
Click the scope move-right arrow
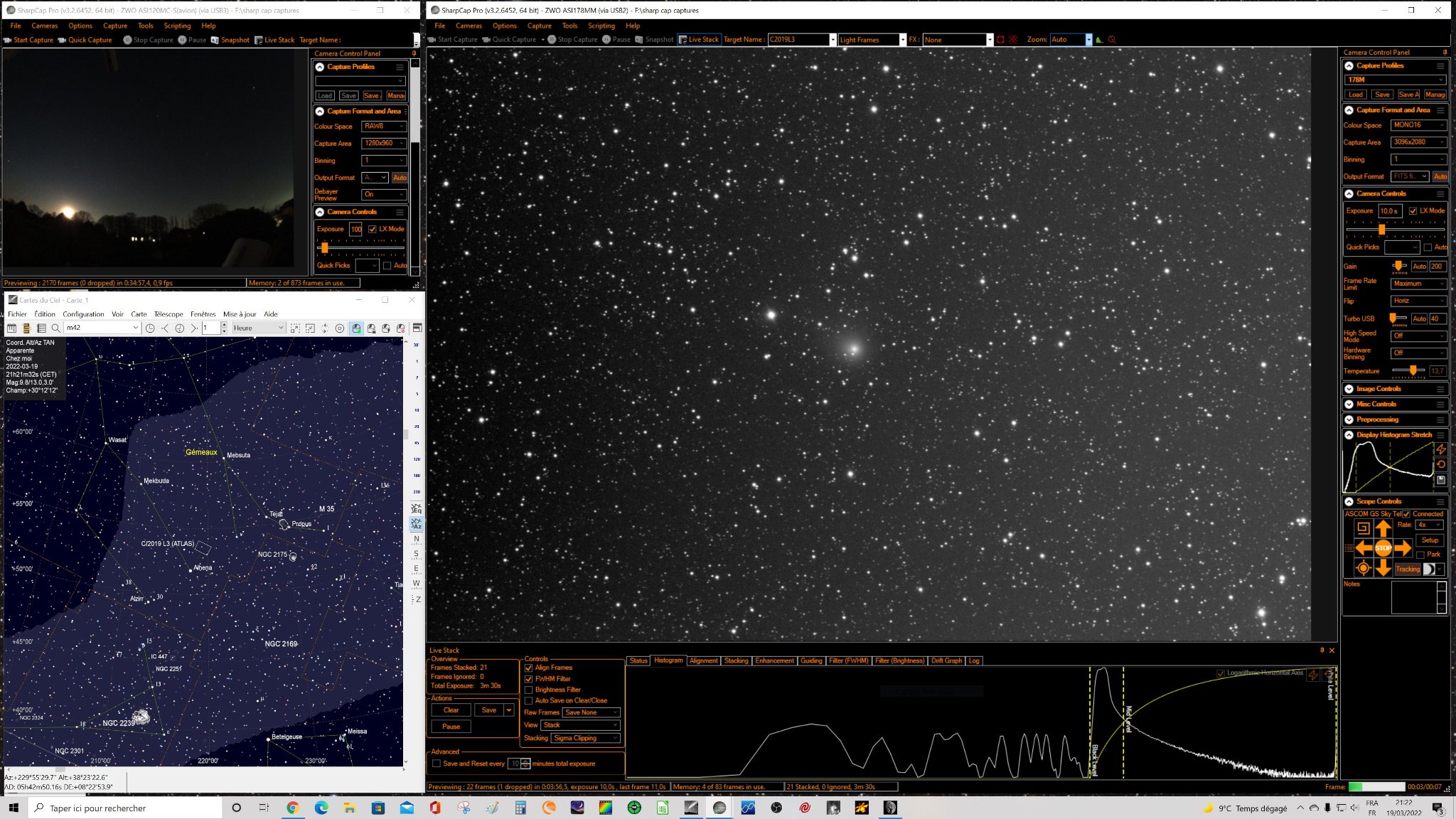coord(1403,547)
